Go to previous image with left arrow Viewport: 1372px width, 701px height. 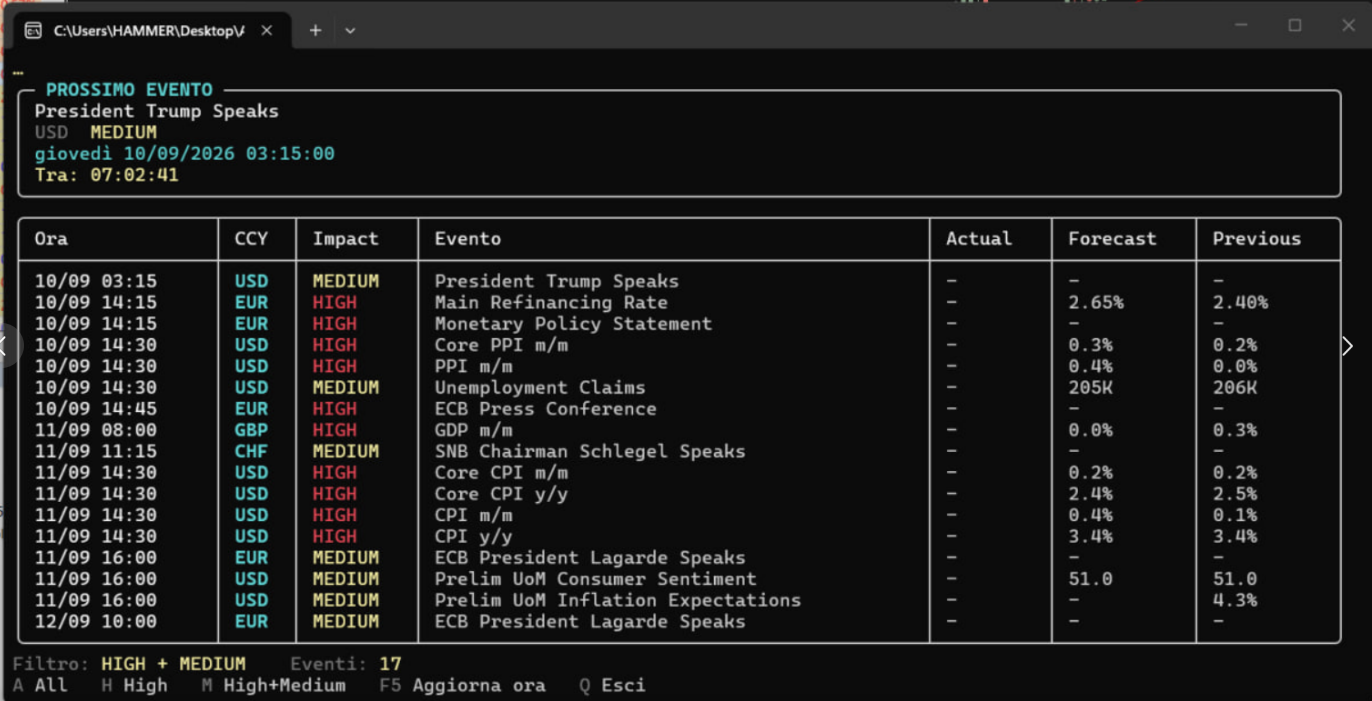[x=5, y=346]
